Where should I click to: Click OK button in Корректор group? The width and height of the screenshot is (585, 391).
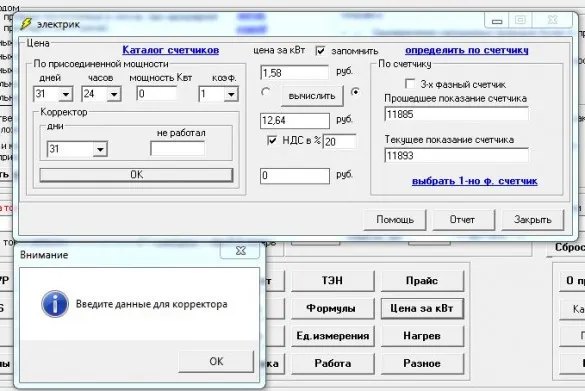pyautogui.click(x=136, y=175)
